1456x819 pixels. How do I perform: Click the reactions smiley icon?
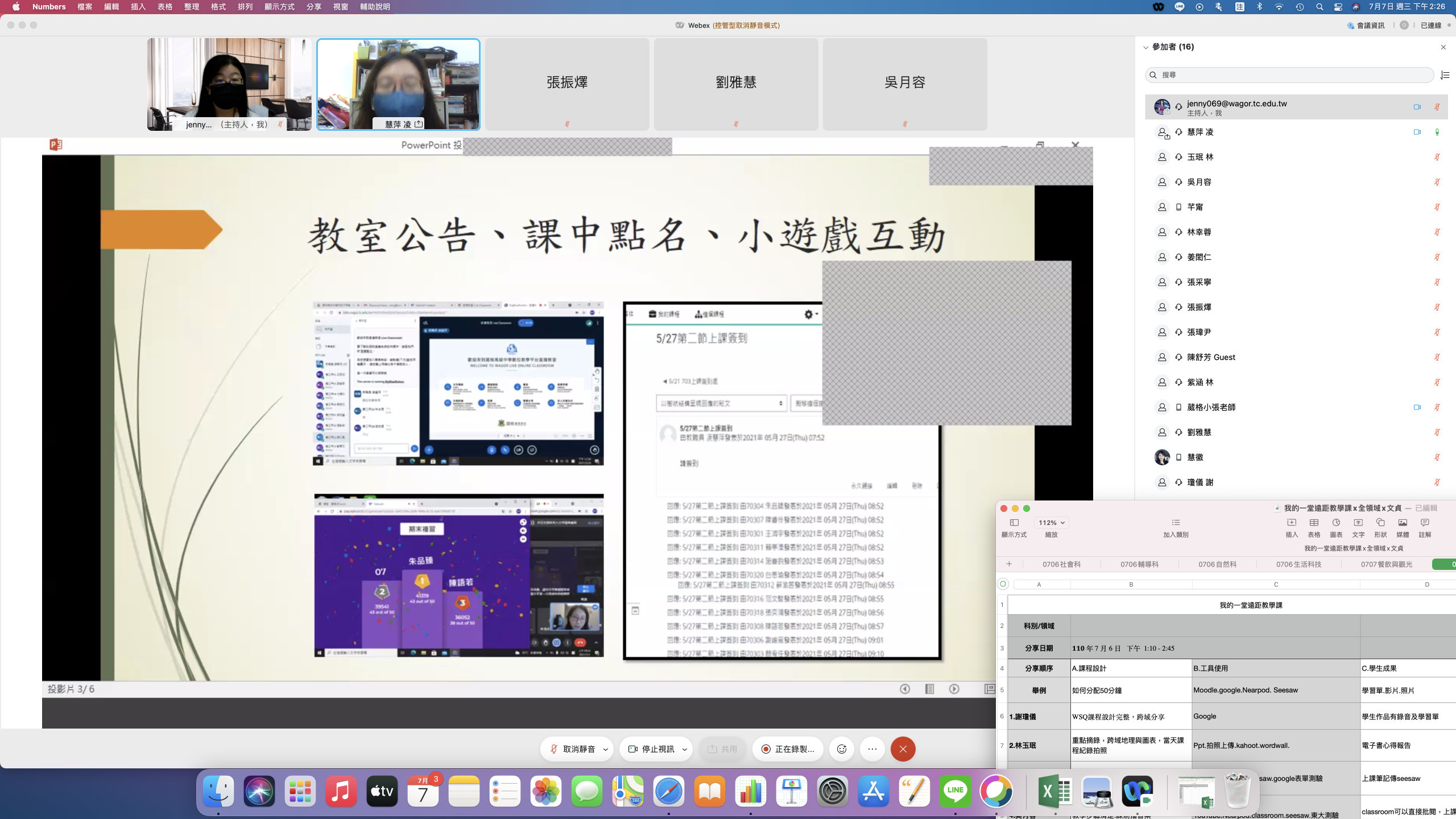[842, 749]
